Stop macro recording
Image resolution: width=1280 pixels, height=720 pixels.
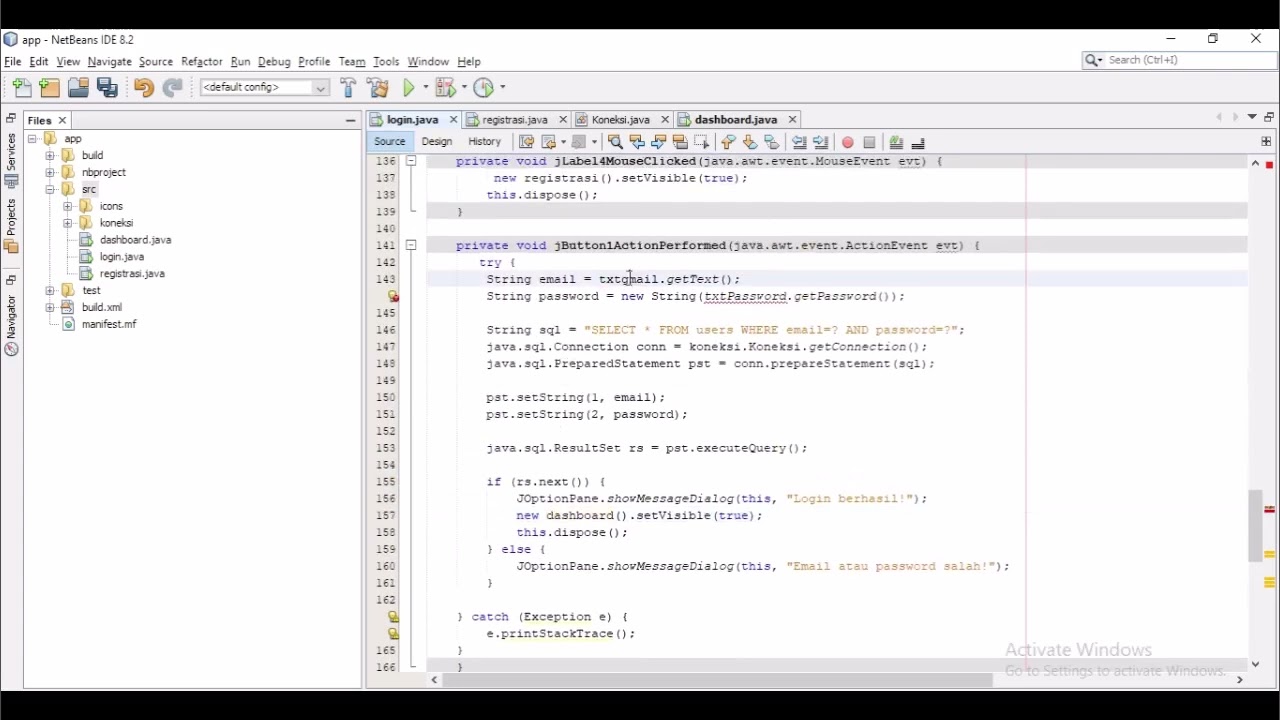pyautogui.click(x=870, y=143)
